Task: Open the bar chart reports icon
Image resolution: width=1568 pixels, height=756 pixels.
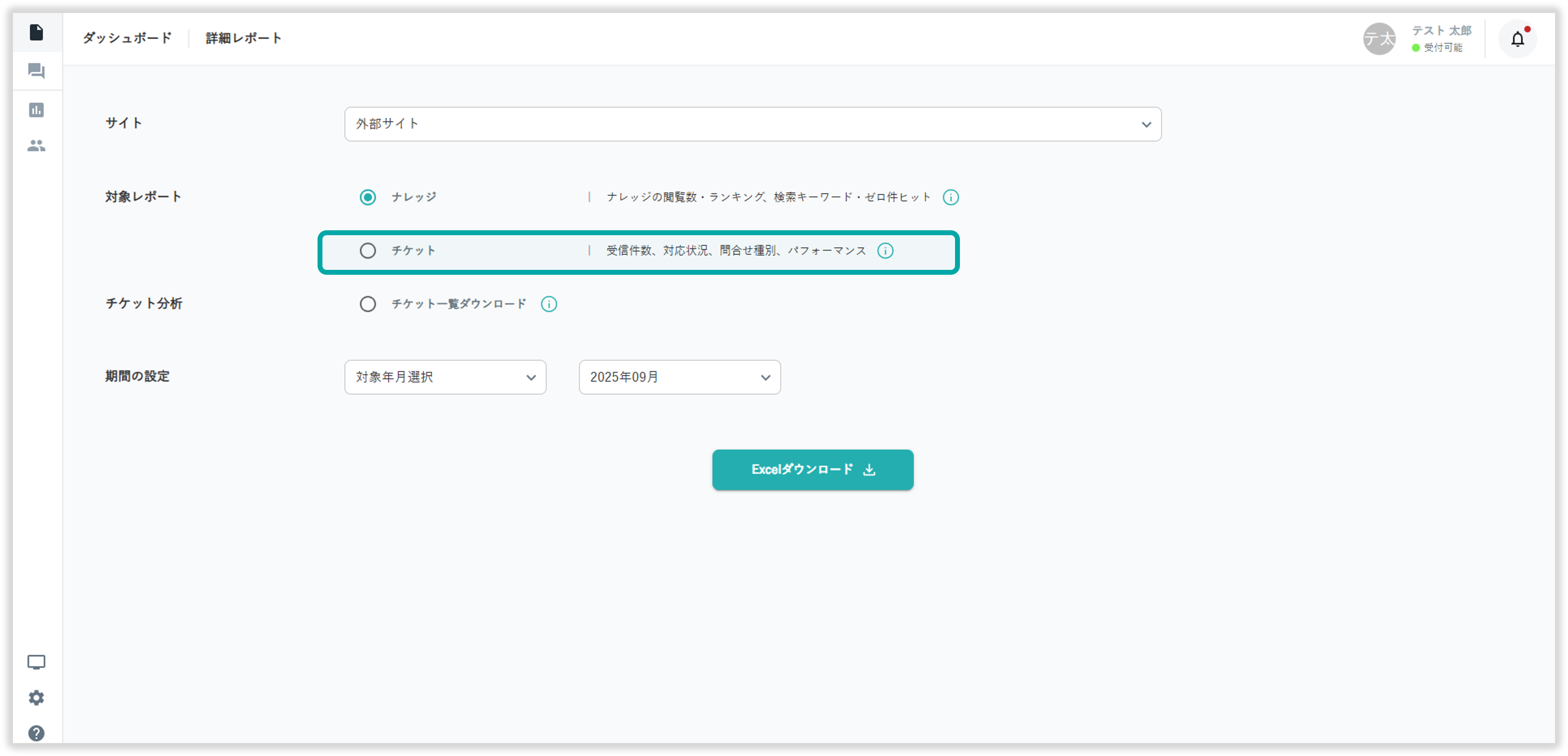Action: pos(36,110)
